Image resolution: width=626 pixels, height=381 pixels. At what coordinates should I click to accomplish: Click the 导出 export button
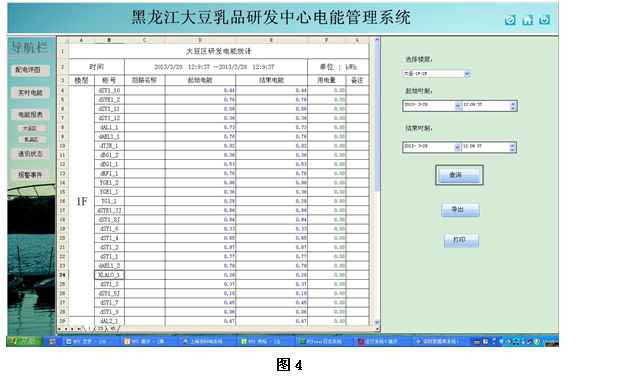(460, 210)
